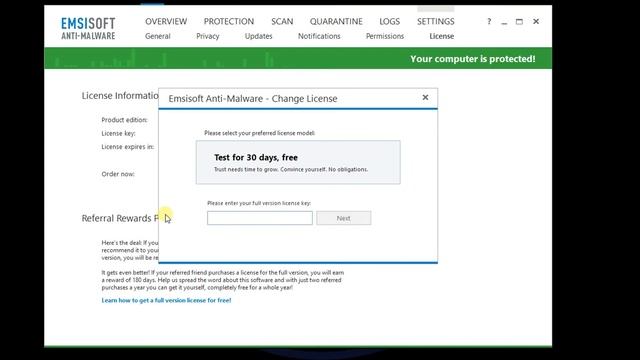Focus the full version license key field
The width and height of the screenshot is (640, 360).
[260, 218]
